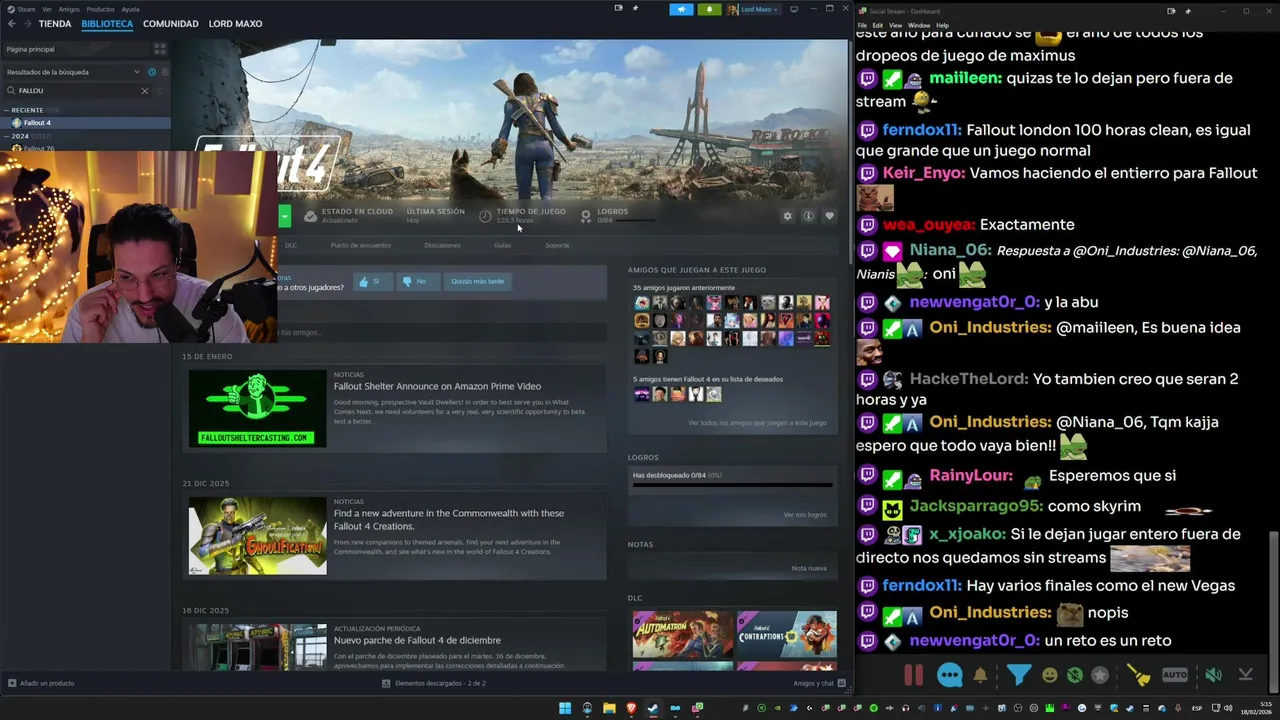The image size is (1280, 720).
Task: Click the smiley emoji icon
Action: tap(1049, 675)
